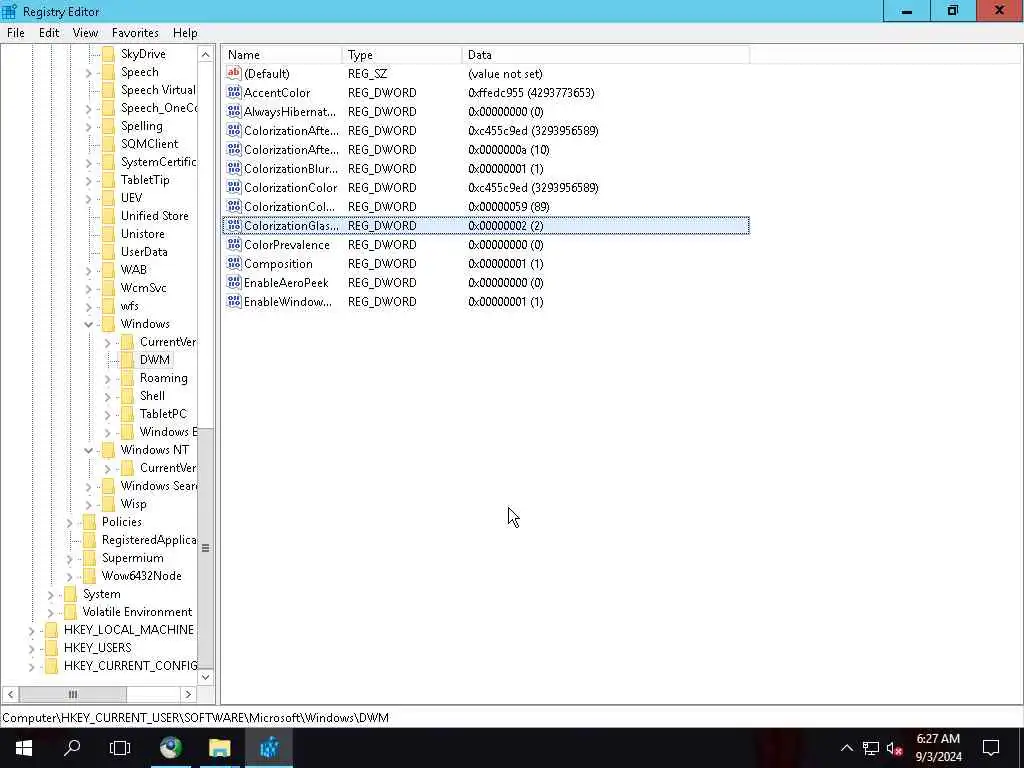1024x768 pixels.
Task: Expand HKEY_CURRENT_CONFIG hive
Action: tap(31, 666)
